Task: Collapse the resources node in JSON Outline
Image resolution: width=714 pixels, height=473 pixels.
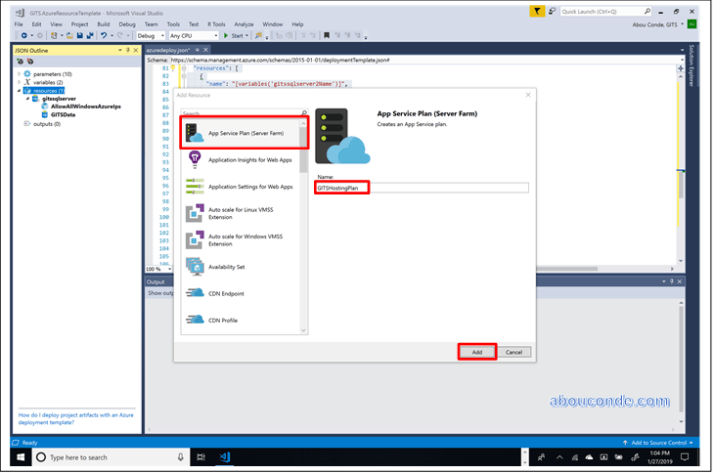Action: pyautogui.click(x=19, y=91)
